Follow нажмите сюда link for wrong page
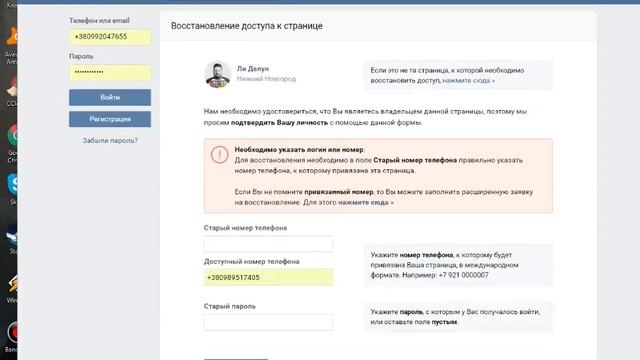The width and height of the screenshot is (640, 360). (x=468, y=80)
